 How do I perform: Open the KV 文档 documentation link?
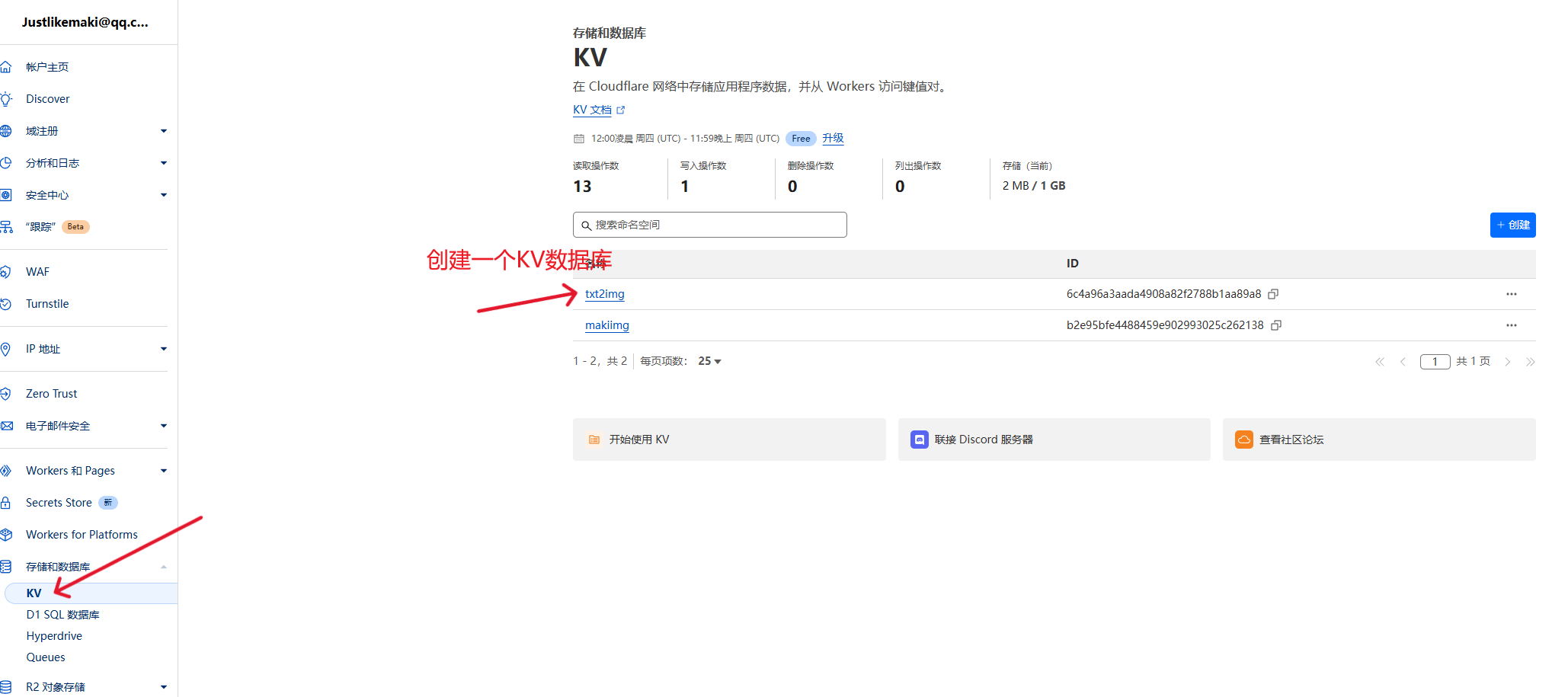click(x=599, y=110)
